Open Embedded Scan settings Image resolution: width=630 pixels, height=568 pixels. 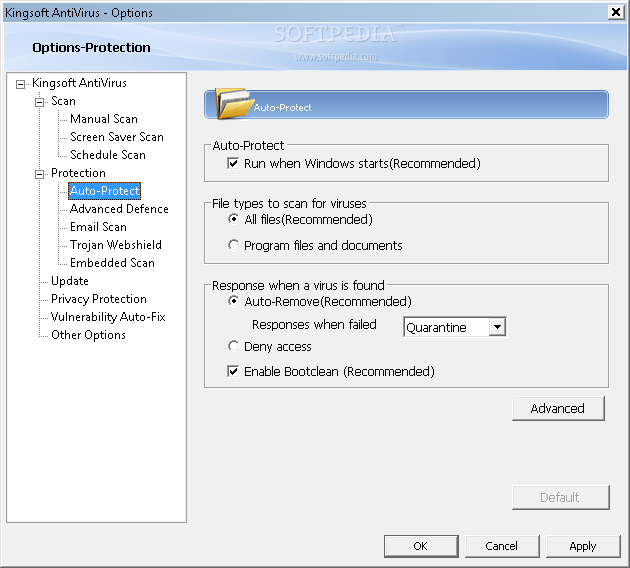pos(112,263)
